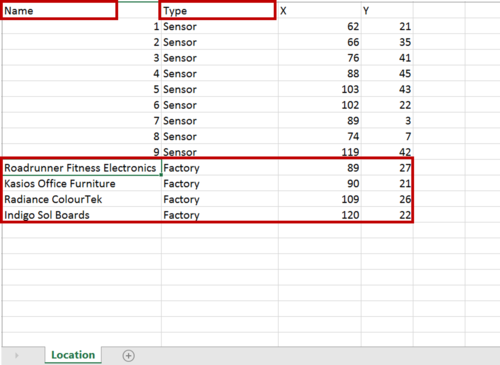
Task: Select the Name cell containing 1
Action: (x=82, y=26)
